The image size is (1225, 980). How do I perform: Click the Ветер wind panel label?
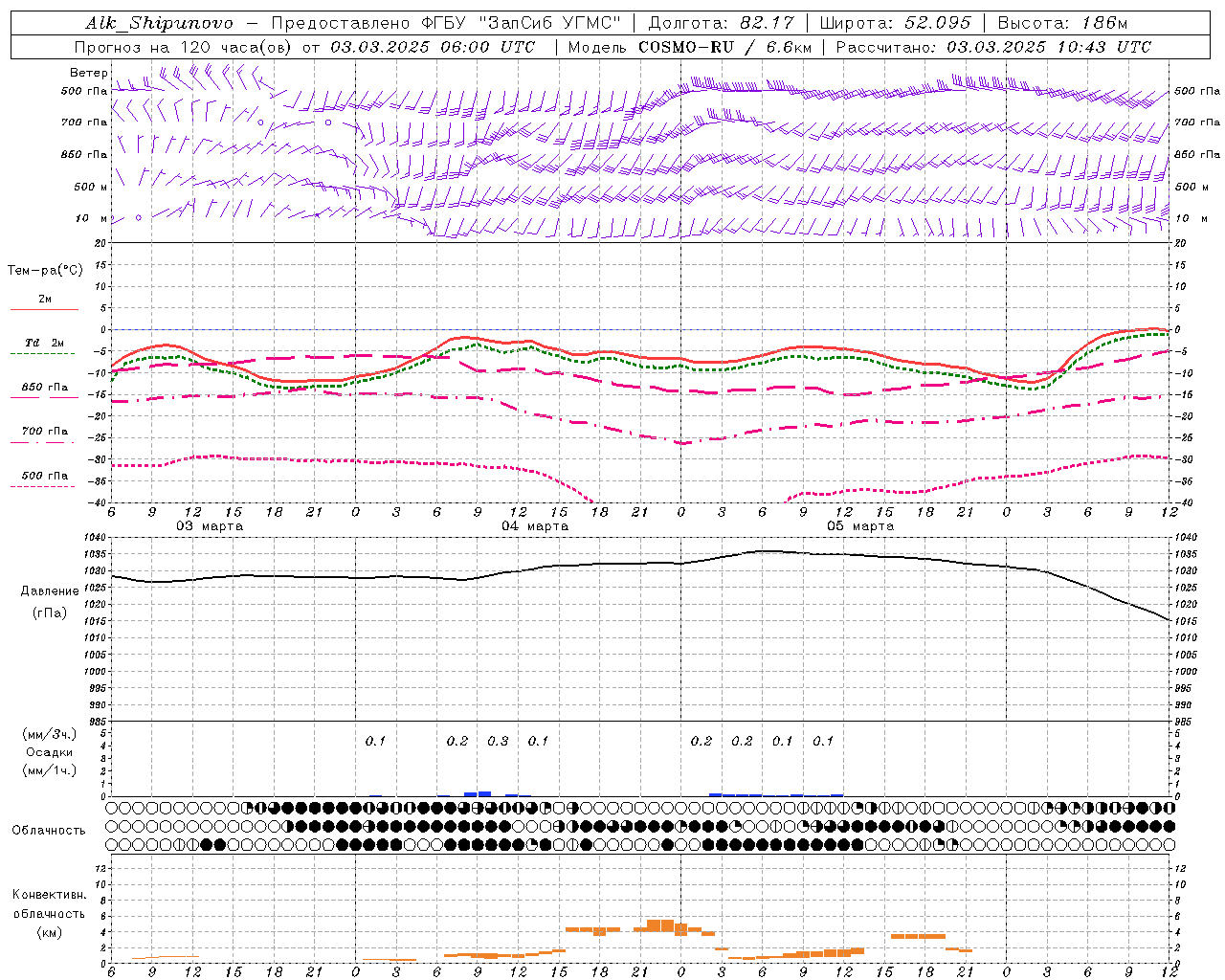(x=88, y=73)
